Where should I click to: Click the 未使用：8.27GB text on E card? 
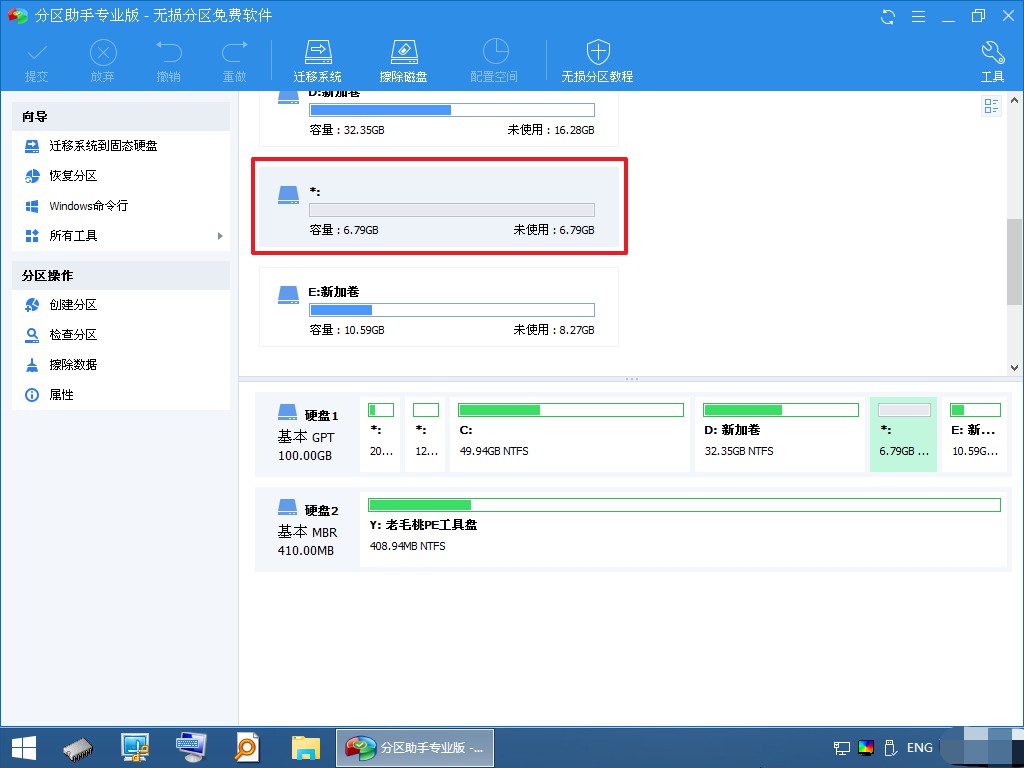pos(554,330)
